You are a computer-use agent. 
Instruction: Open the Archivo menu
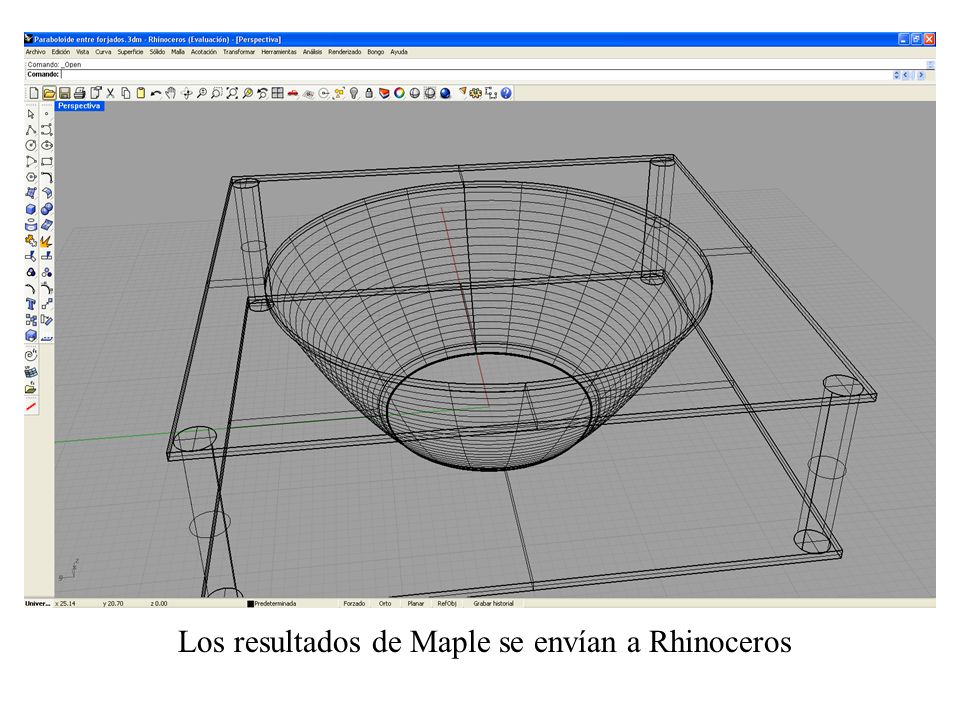pyautogui.click(x=36, y=52)
